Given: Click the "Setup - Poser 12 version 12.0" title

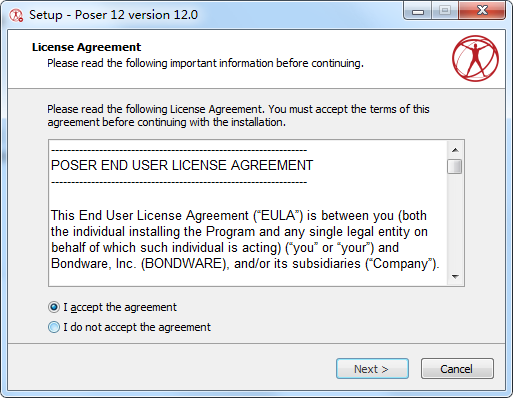Looking at the screenshot, I should [113, 15].
